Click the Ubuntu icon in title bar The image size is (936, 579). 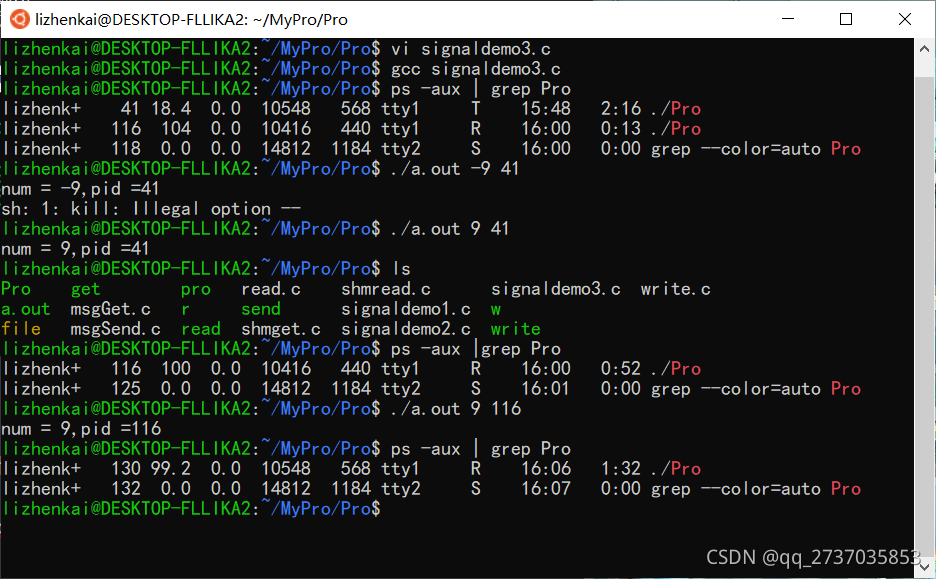19,19
